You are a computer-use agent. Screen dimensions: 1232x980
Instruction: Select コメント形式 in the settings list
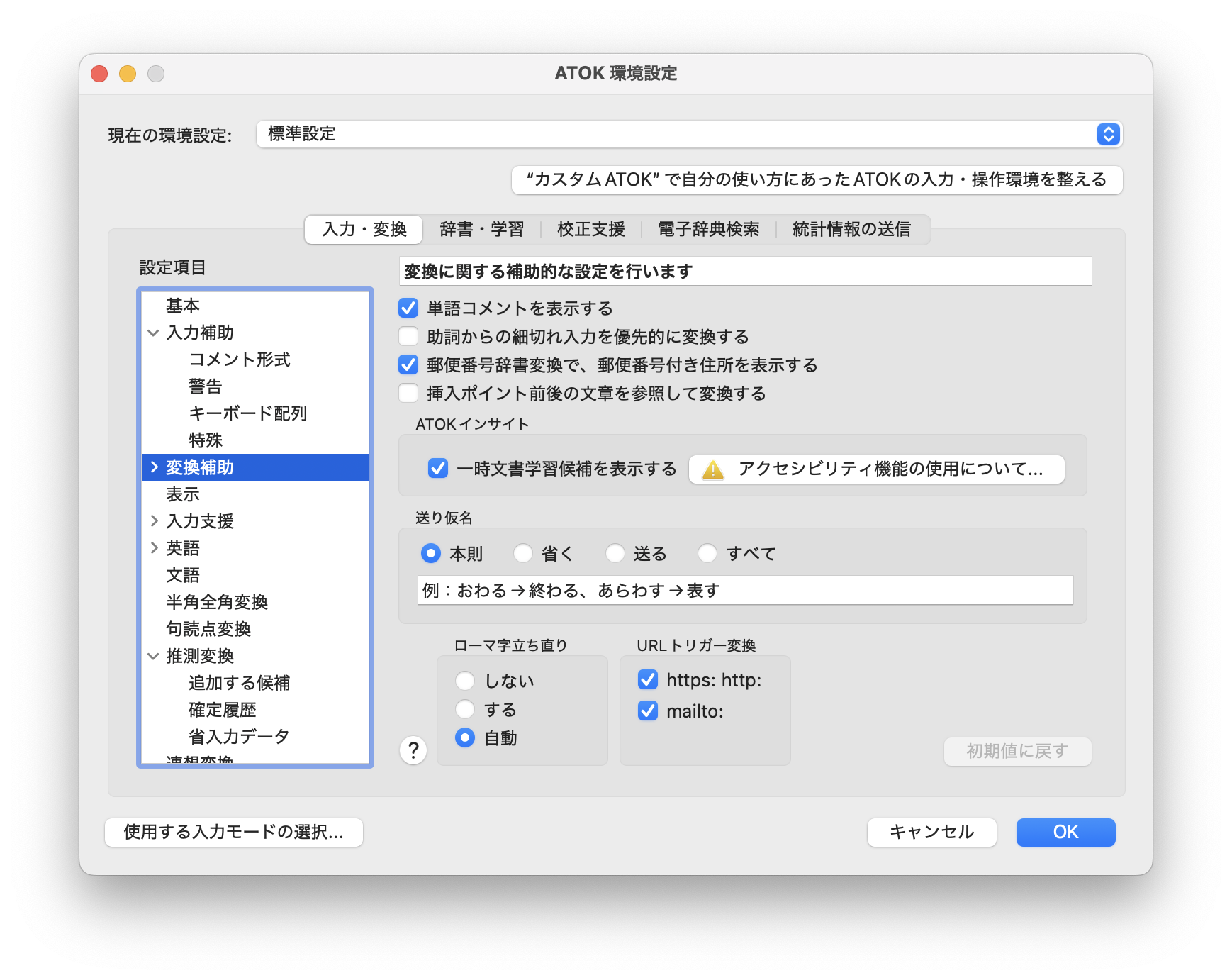pos(255,360)
